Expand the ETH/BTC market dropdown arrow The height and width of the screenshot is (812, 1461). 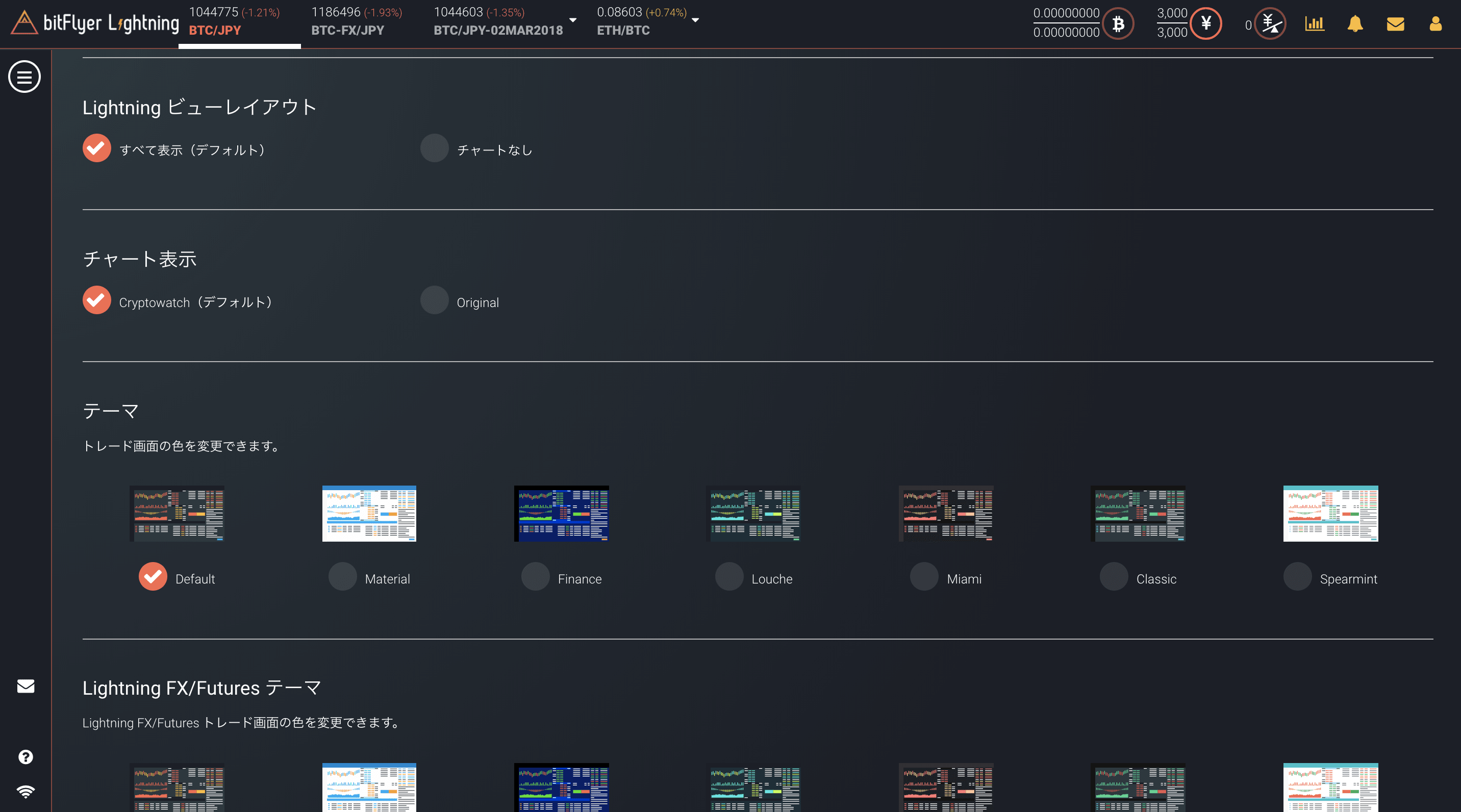(x=695, y=20)
